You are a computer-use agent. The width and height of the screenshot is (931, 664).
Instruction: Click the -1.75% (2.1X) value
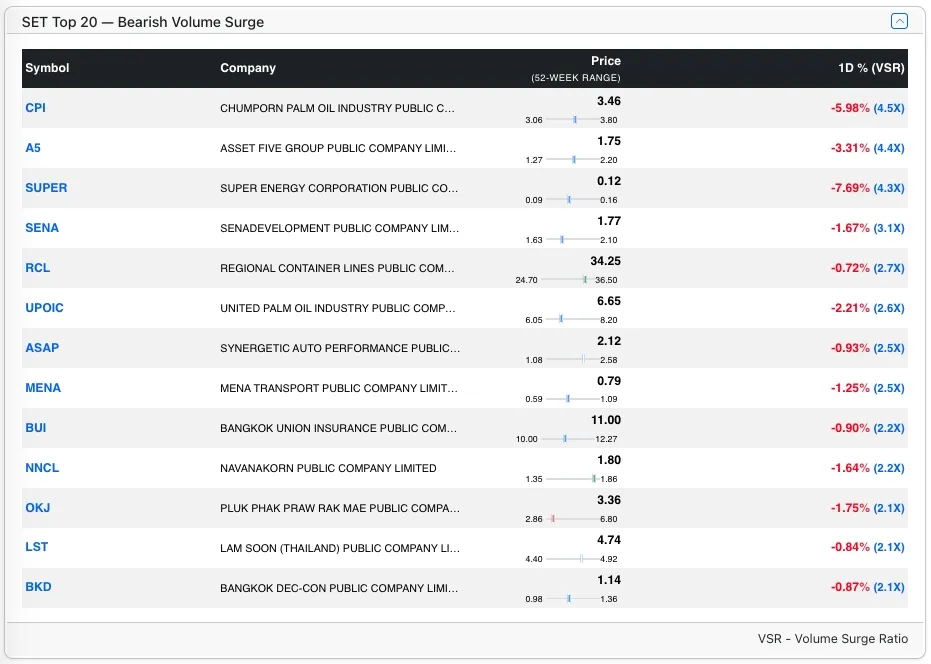[867, 508]
